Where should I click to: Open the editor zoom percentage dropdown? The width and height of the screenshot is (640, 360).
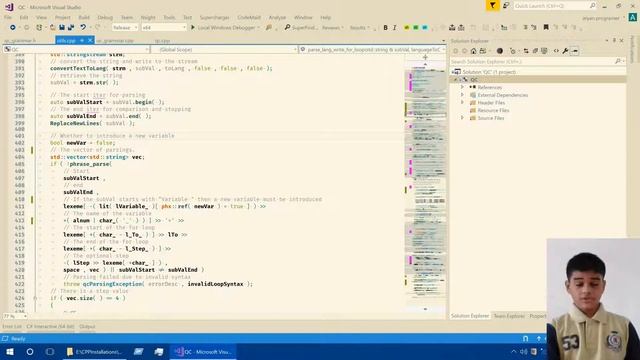15,316
